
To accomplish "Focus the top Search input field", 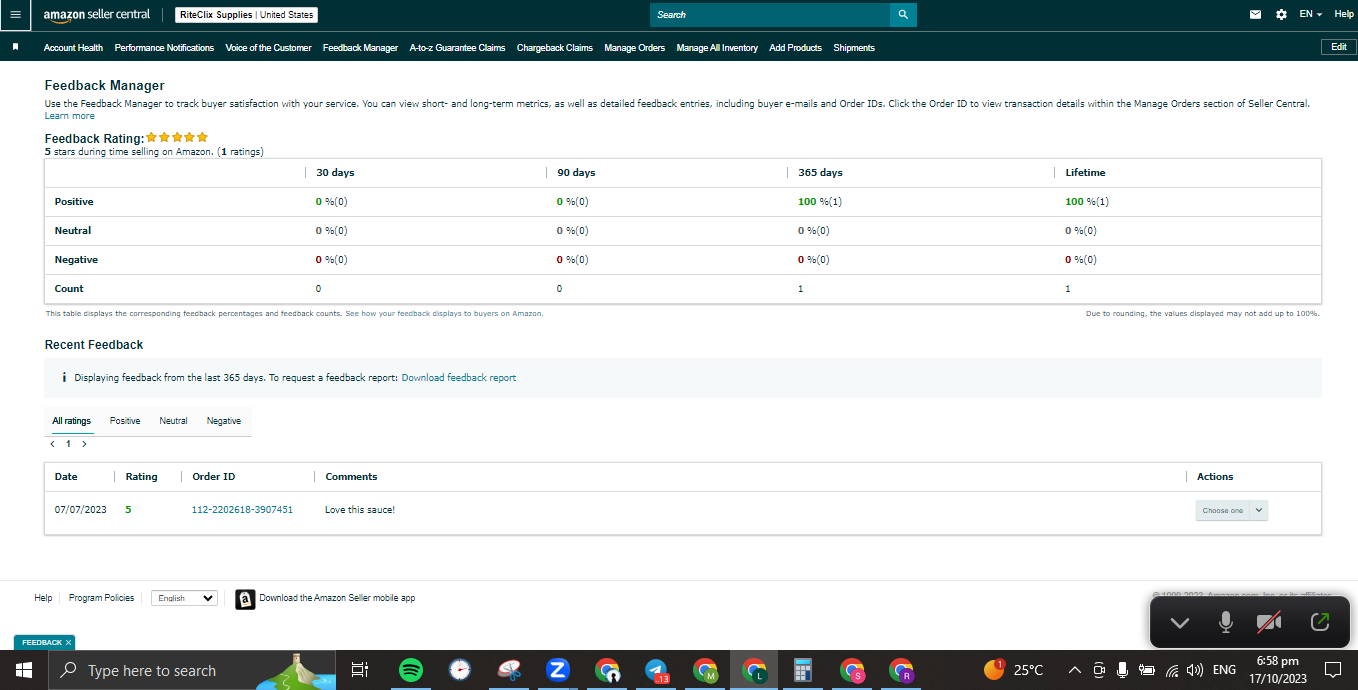I will pyautogui.click(x=770, y=15).
